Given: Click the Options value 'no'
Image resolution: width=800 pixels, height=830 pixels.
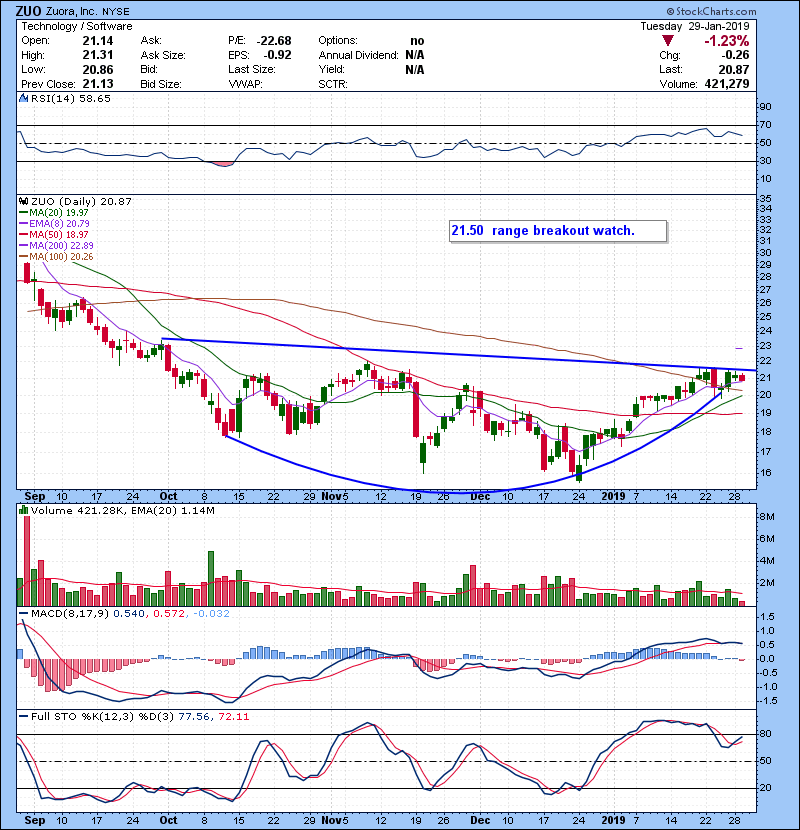Looking at the screenshot, I should click(x=417, y=41).
